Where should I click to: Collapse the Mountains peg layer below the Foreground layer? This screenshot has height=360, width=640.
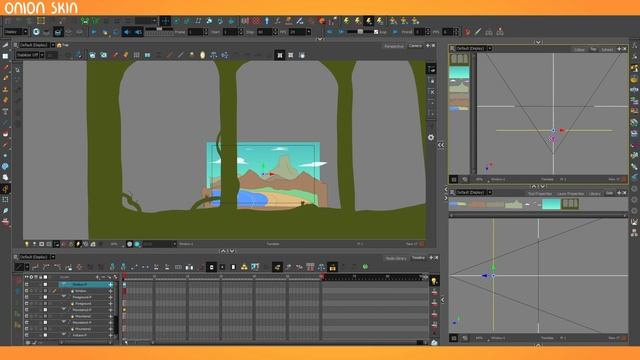64,310
